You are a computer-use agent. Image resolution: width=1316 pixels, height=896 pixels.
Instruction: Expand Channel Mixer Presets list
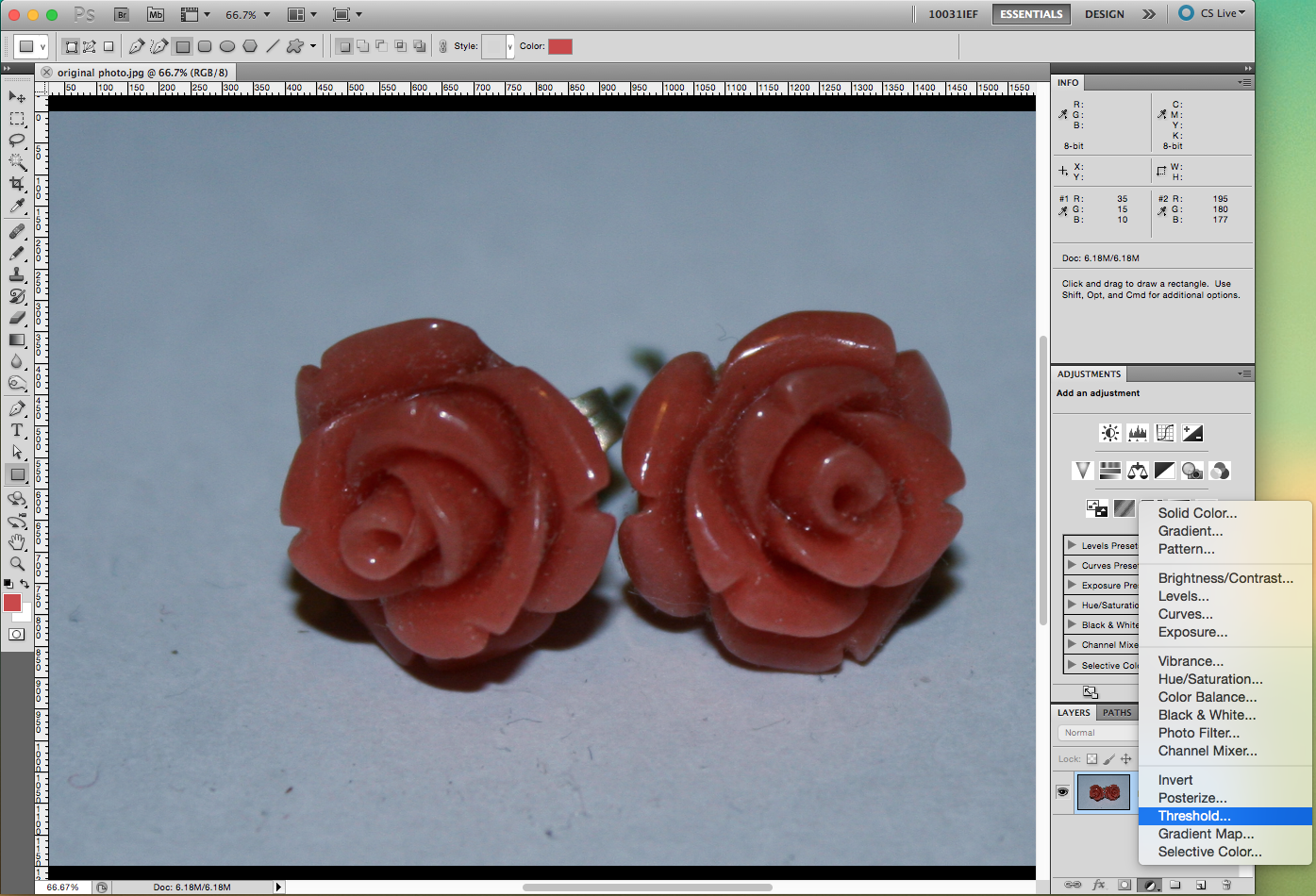pyautogui.click(x=1072, y=644)
